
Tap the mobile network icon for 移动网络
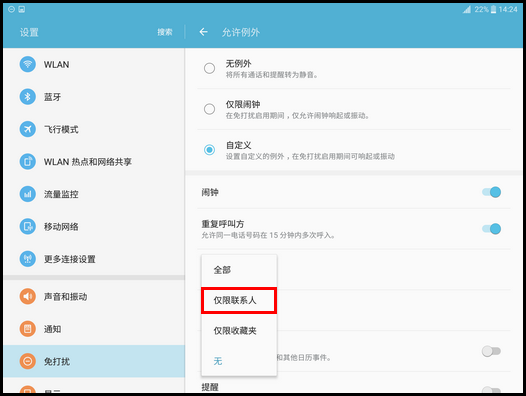point(28,227)
